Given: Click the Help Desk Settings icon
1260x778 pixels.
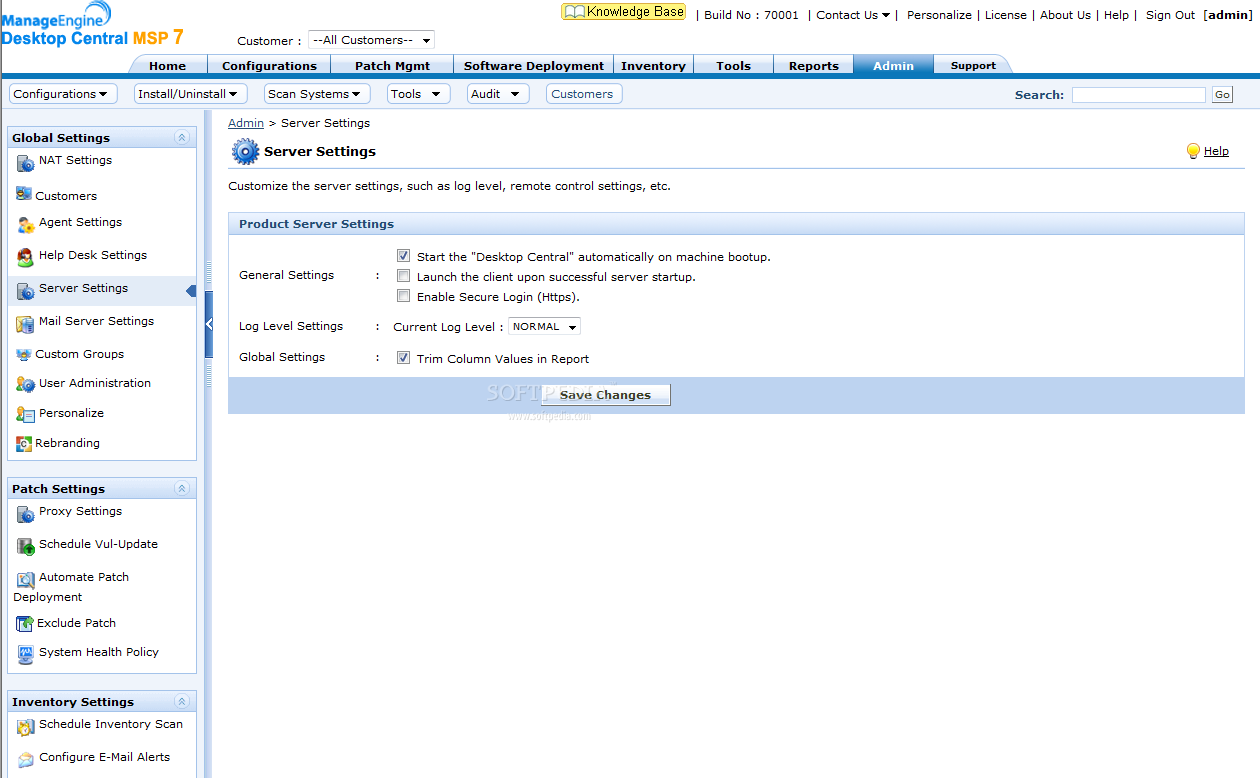Looking at the screenshot, I should click(26, 258).
